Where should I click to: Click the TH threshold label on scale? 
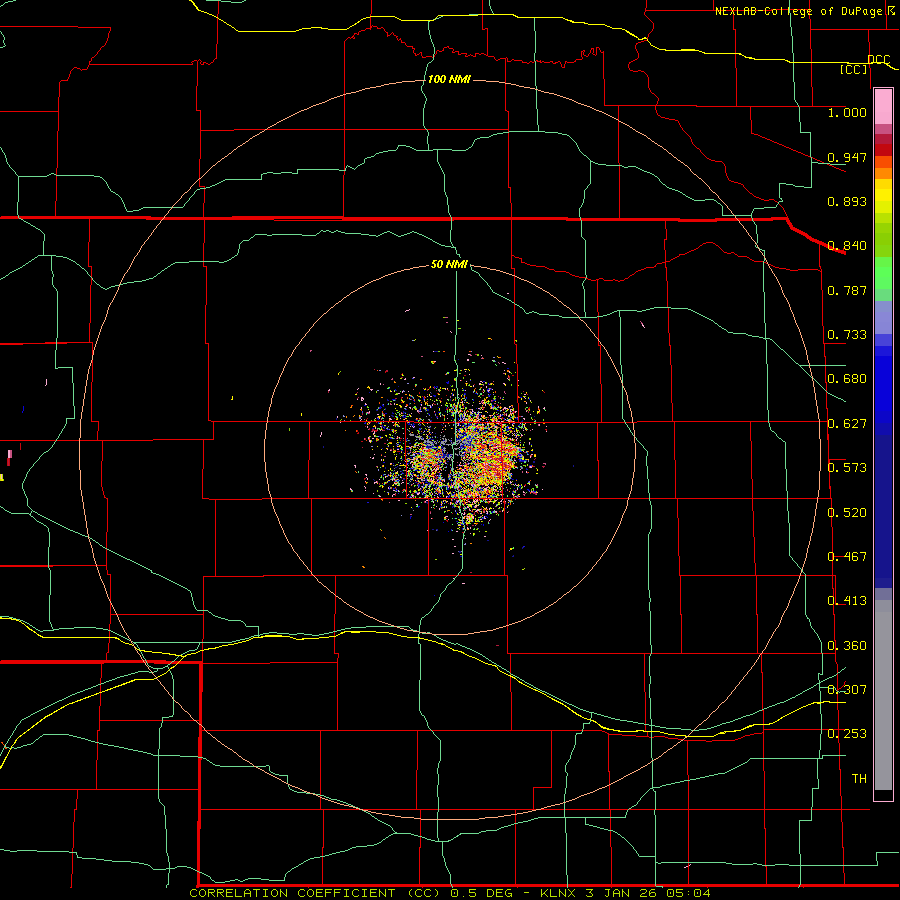859,779
